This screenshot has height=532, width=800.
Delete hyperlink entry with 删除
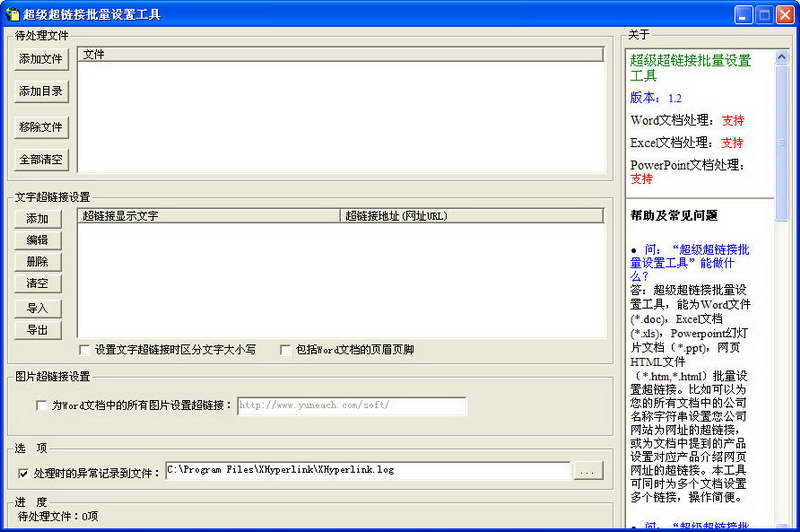[38, 262]
